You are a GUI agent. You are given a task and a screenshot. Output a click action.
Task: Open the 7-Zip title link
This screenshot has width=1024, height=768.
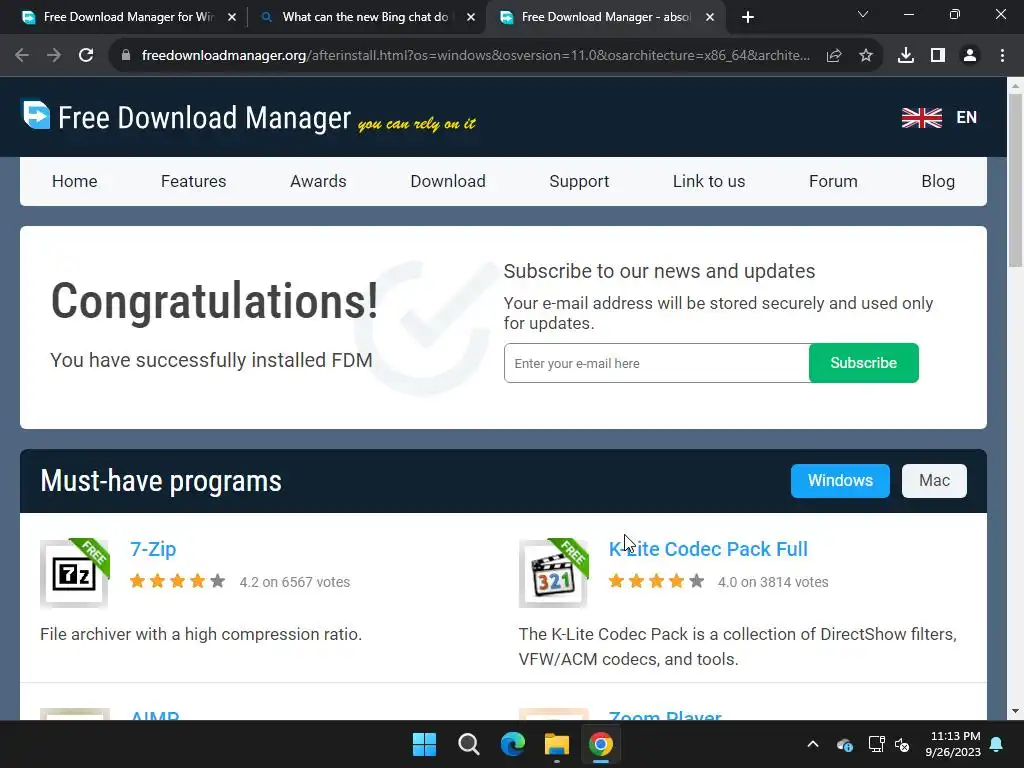click(153, 549)
